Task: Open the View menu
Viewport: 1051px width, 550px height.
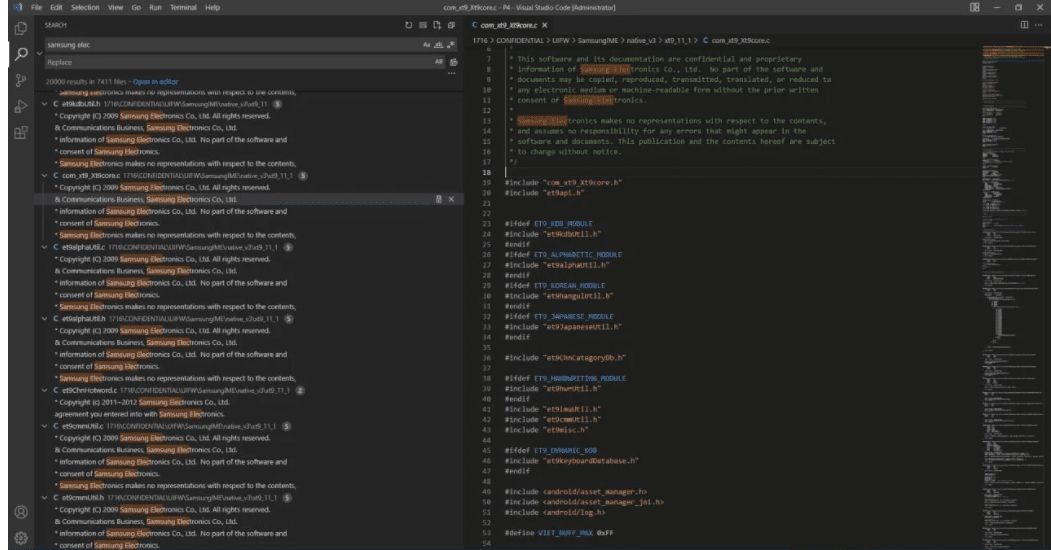Action: point(115,7)
